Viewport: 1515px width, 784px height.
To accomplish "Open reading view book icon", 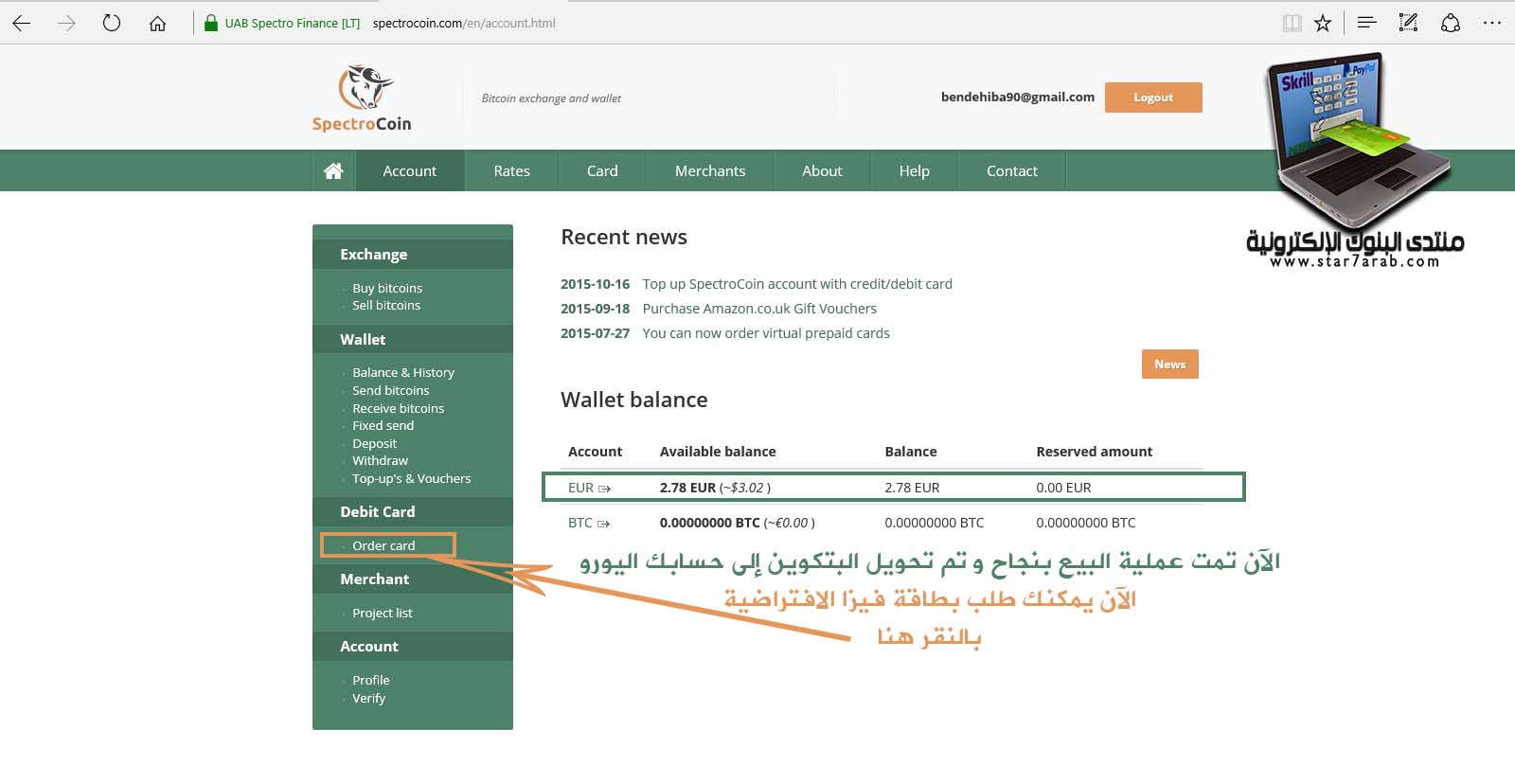I will 1292,23.
